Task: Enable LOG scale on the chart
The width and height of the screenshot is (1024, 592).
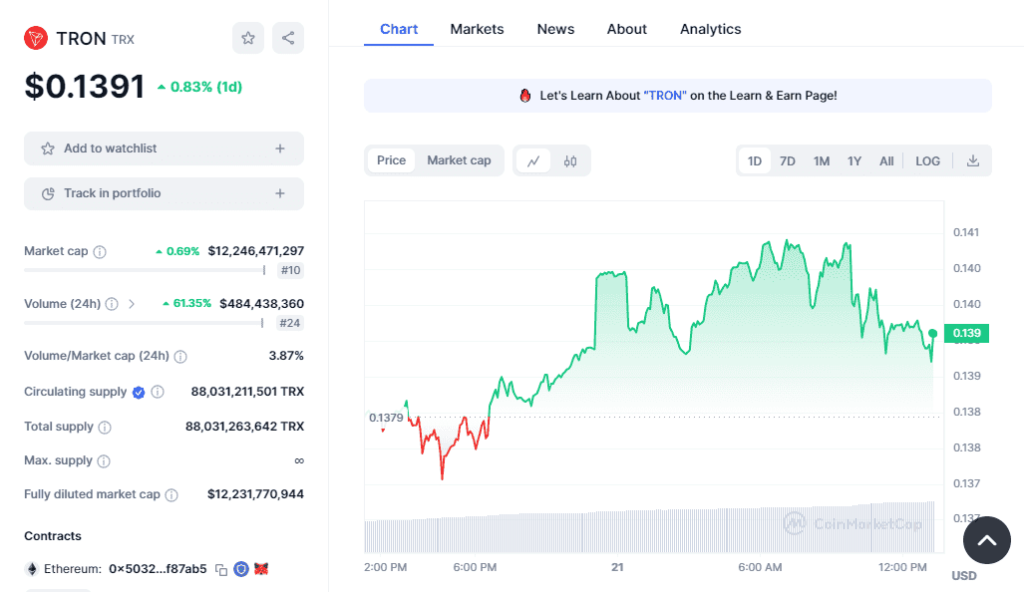Action: pyautogui.click(x=927, y=161)
